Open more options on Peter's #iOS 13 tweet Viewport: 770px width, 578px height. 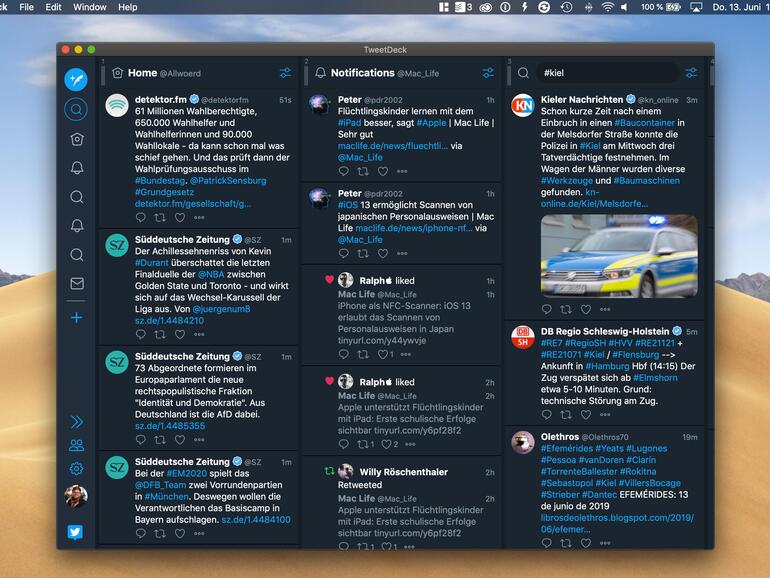click(x=402, y=253)
